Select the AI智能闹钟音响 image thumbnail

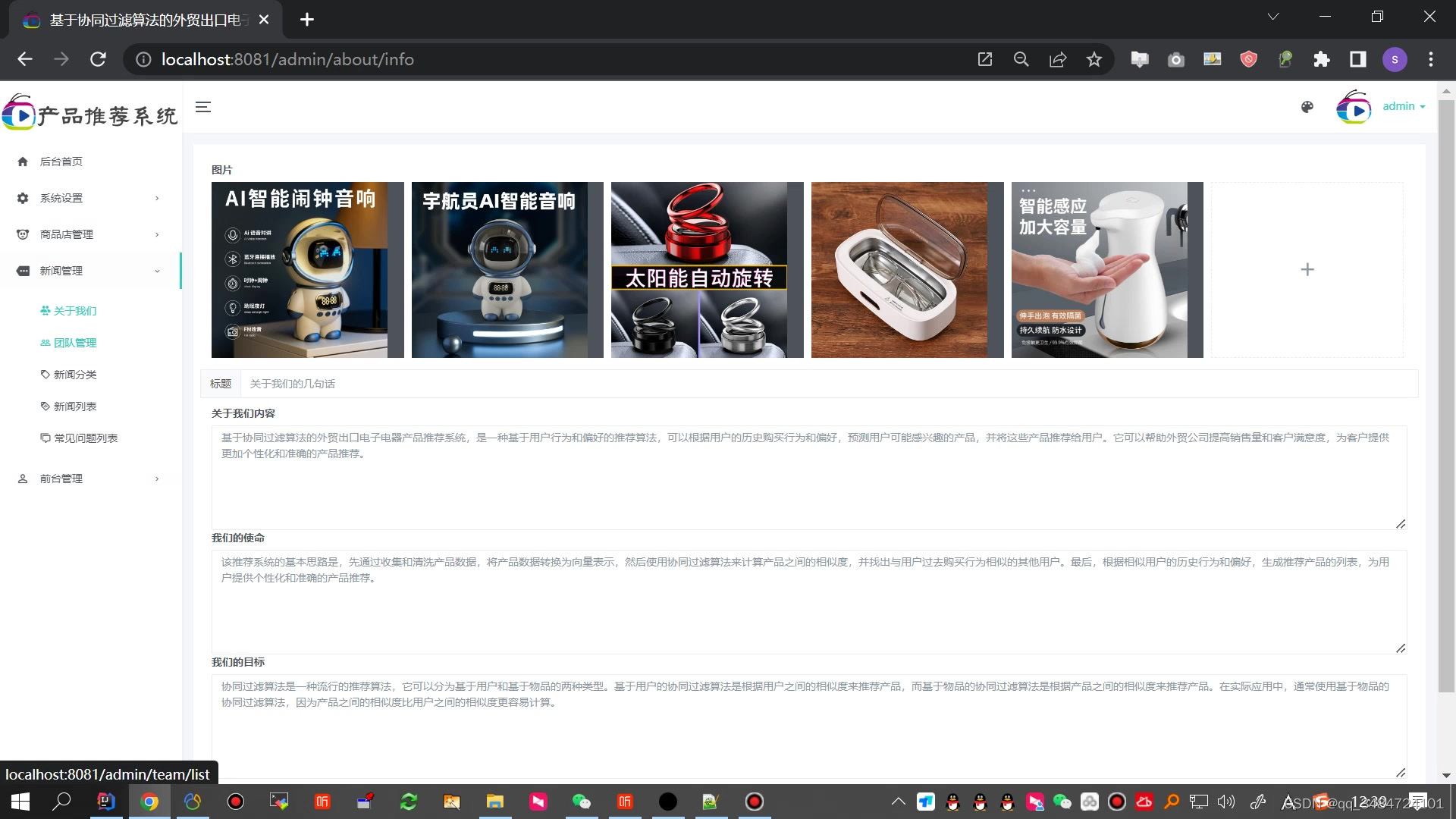click(307, 270)
